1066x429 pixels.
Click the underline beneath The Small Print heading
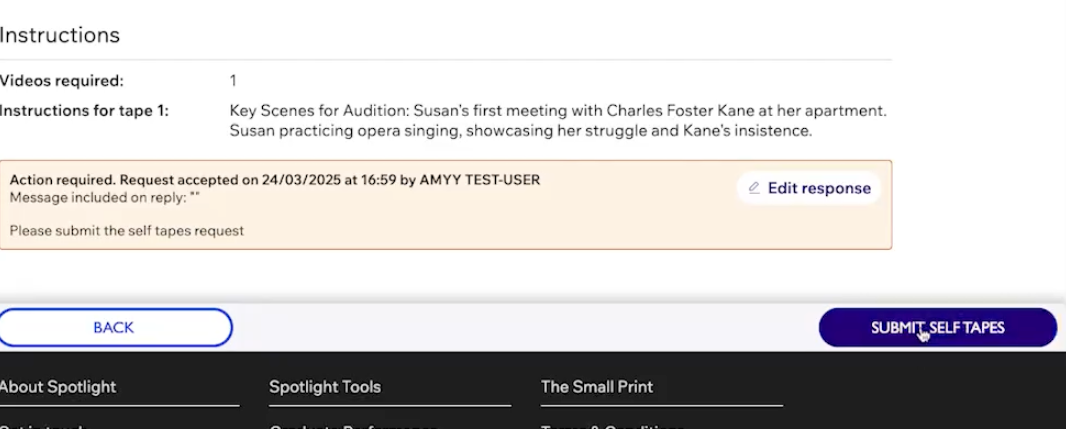(662, 406)
